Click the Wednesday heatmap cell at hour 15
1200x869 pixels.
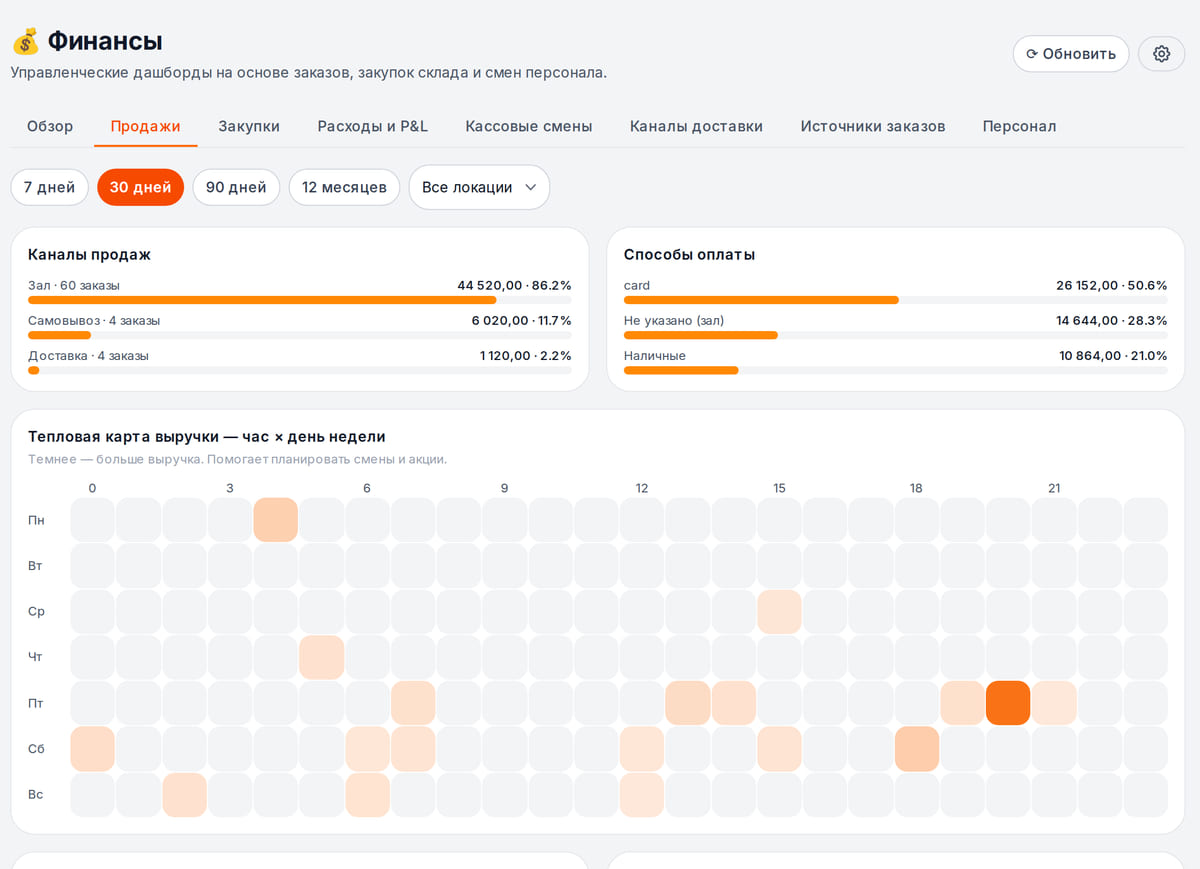[779, 612]
